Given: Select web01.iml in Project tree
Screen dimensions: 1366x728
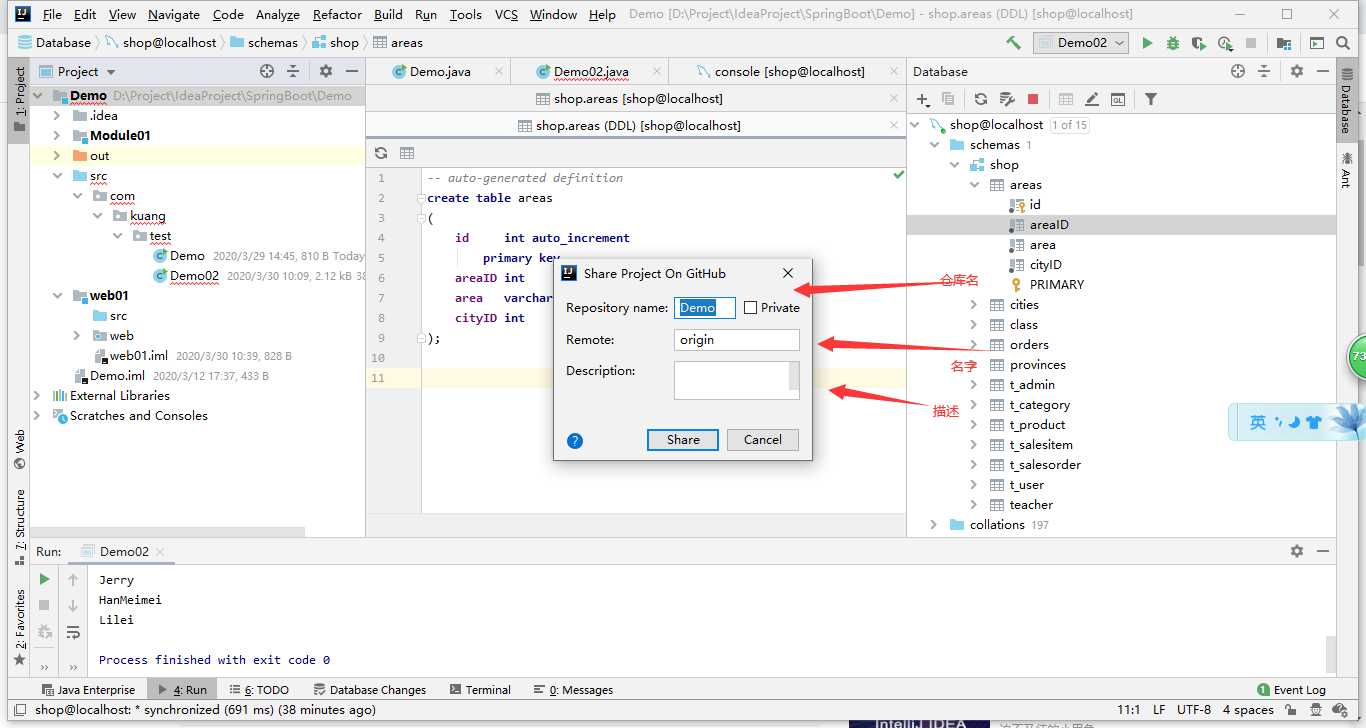Looking at the screenshot, I should point(139,356).
